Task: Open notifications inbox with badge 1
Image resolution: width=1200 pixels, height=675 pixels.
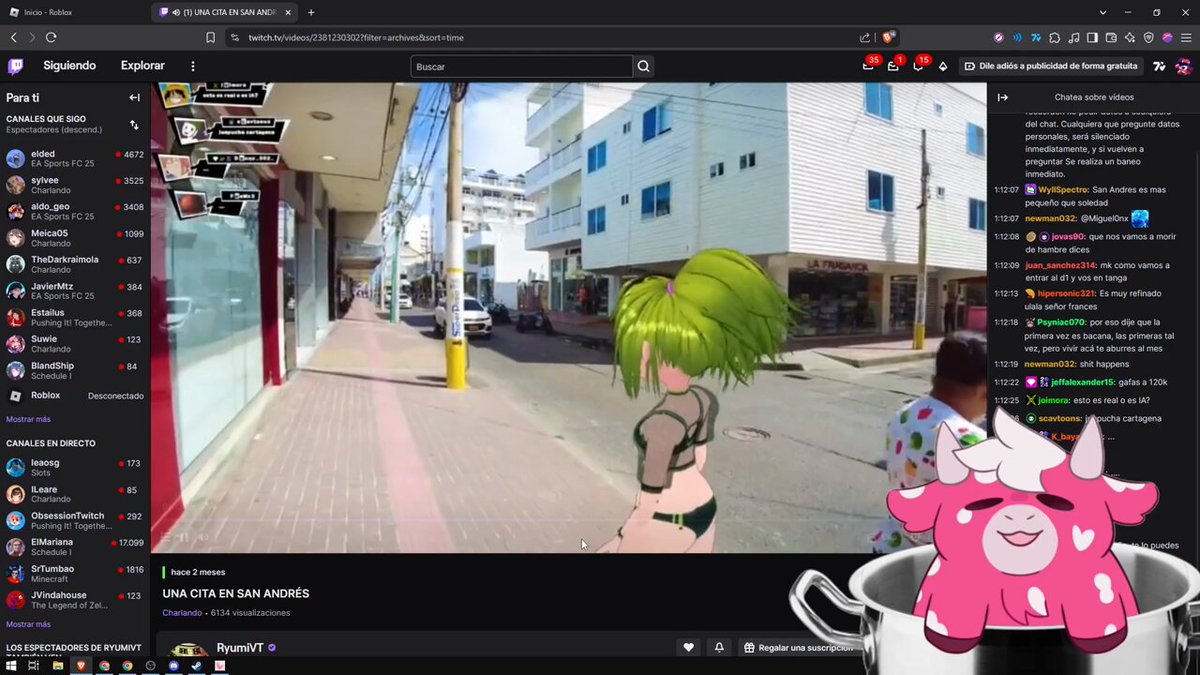Action: (893, 66)
